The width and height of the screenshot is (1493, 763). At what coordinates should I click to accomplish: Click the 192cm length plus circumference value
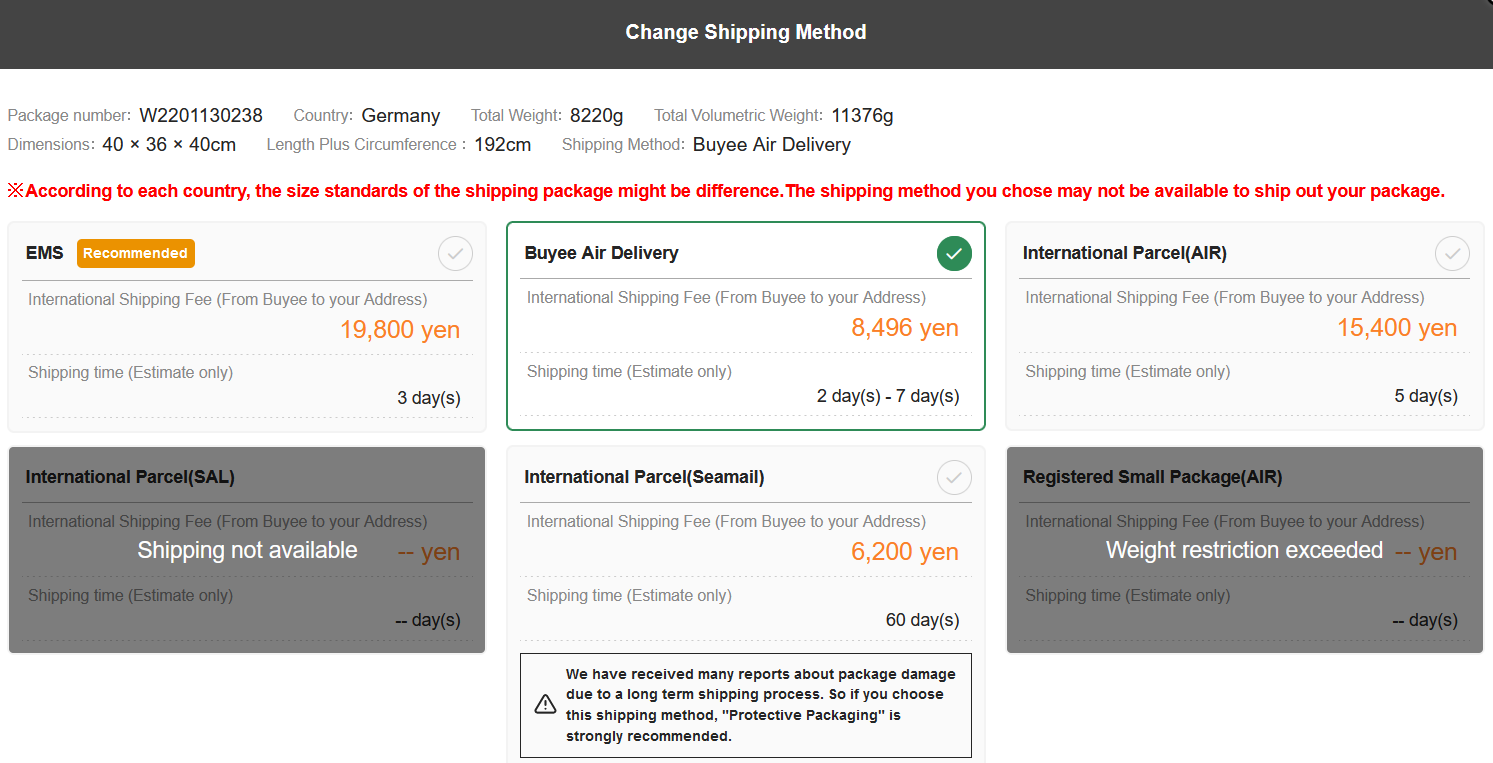tap(503, 145)
